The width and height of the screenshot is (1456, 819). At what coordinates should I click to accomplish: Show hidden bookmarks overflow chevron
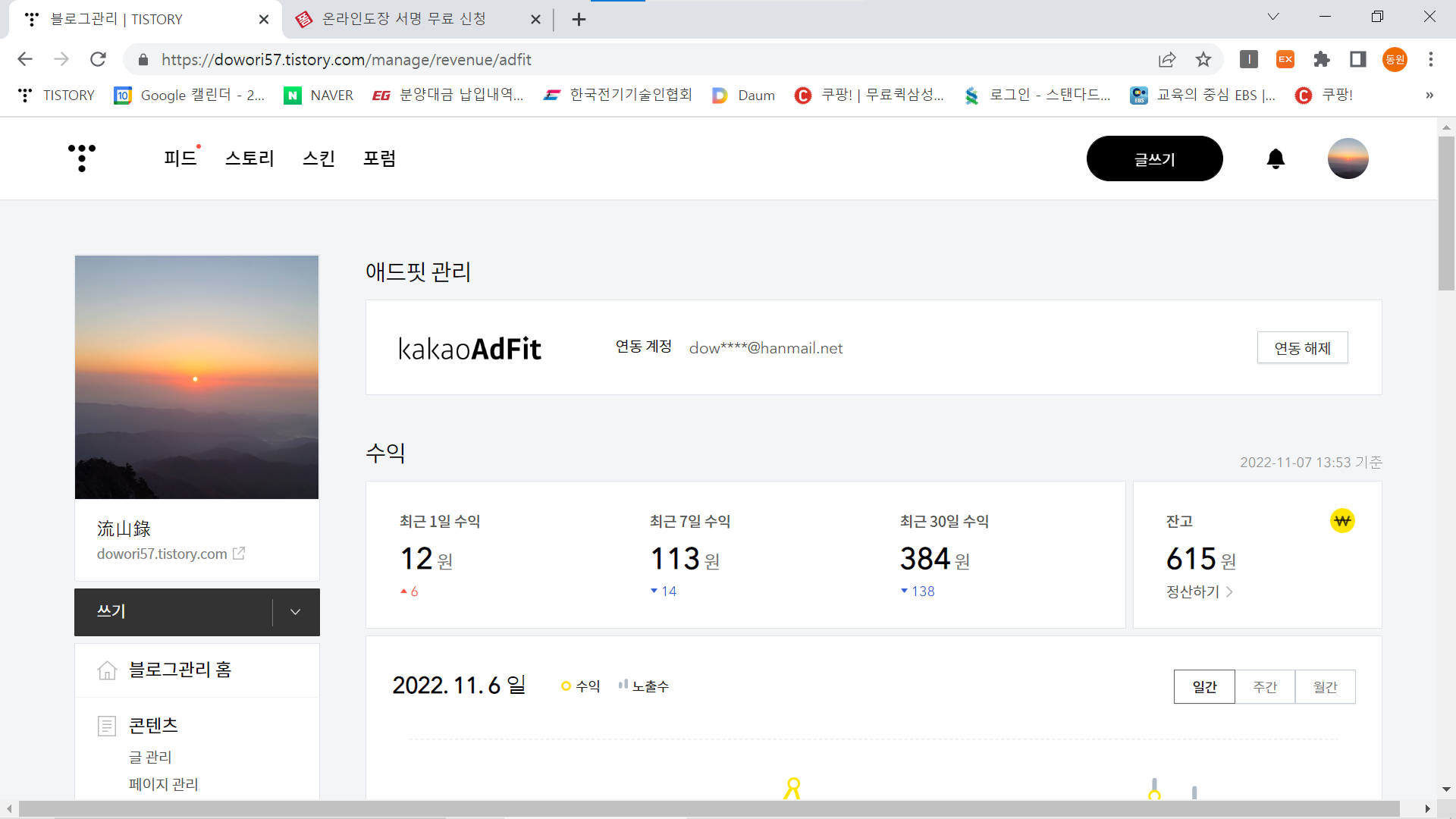tap(1429, 95)
